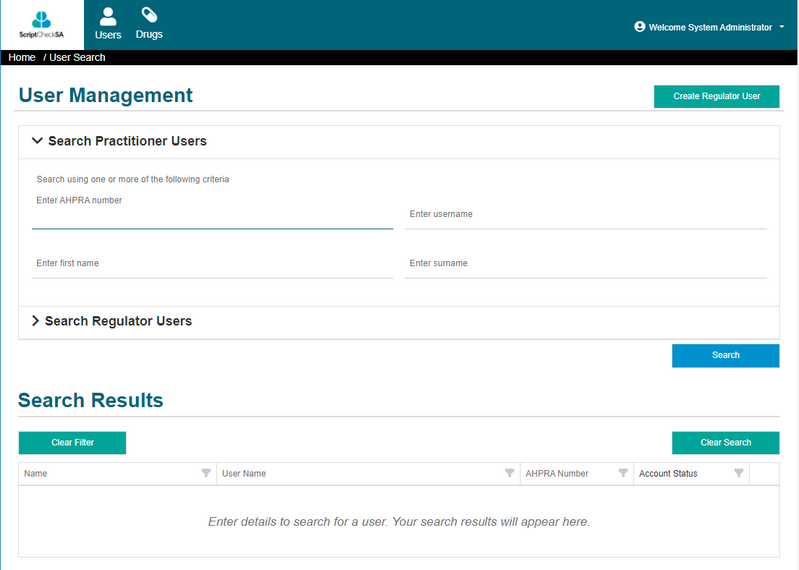Select User Search in the breadcrumb
Screen dimensions: 799x570
click(77, 58)
